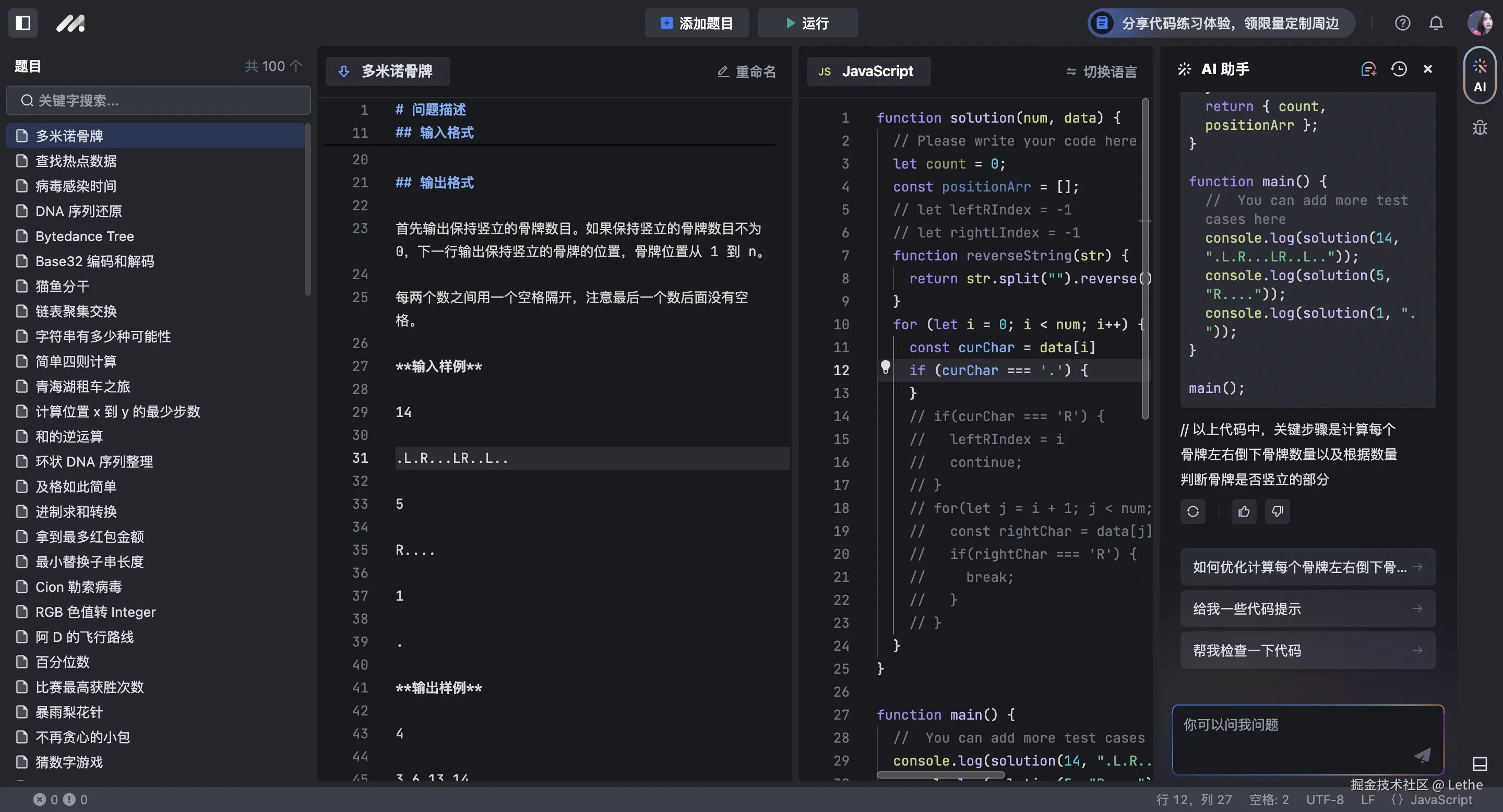Give thumbs down to the AI answer
Screen dimensions: 1503x812
(x=1277, y=511)
